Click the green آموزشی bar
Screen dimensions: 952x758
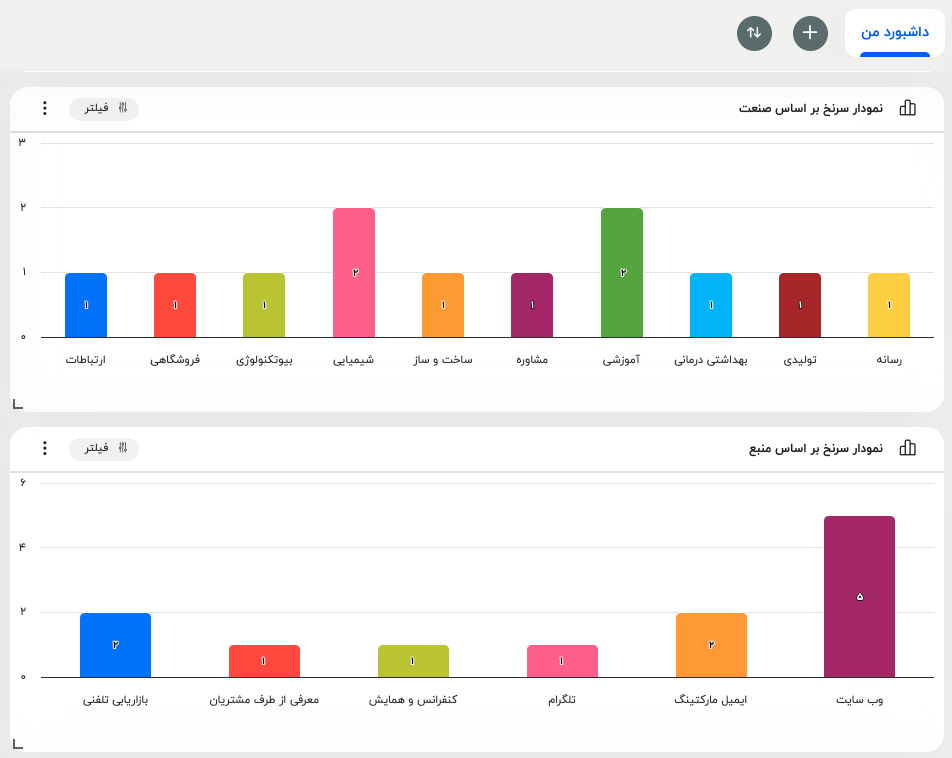click(x=622, y=272)
